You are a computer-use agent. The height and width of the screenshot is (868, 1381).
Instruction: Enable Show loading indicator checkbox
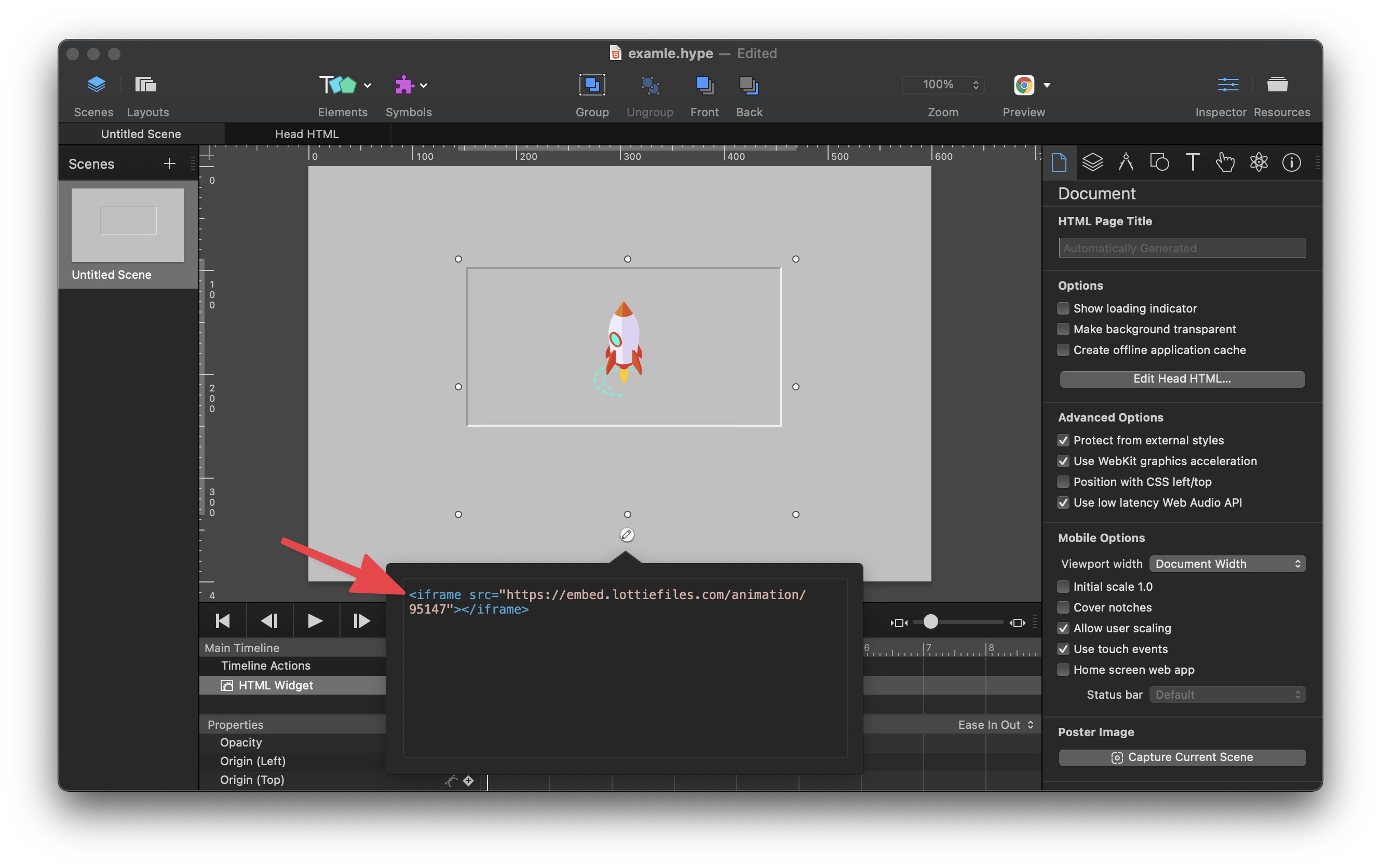pos(1063,308)
